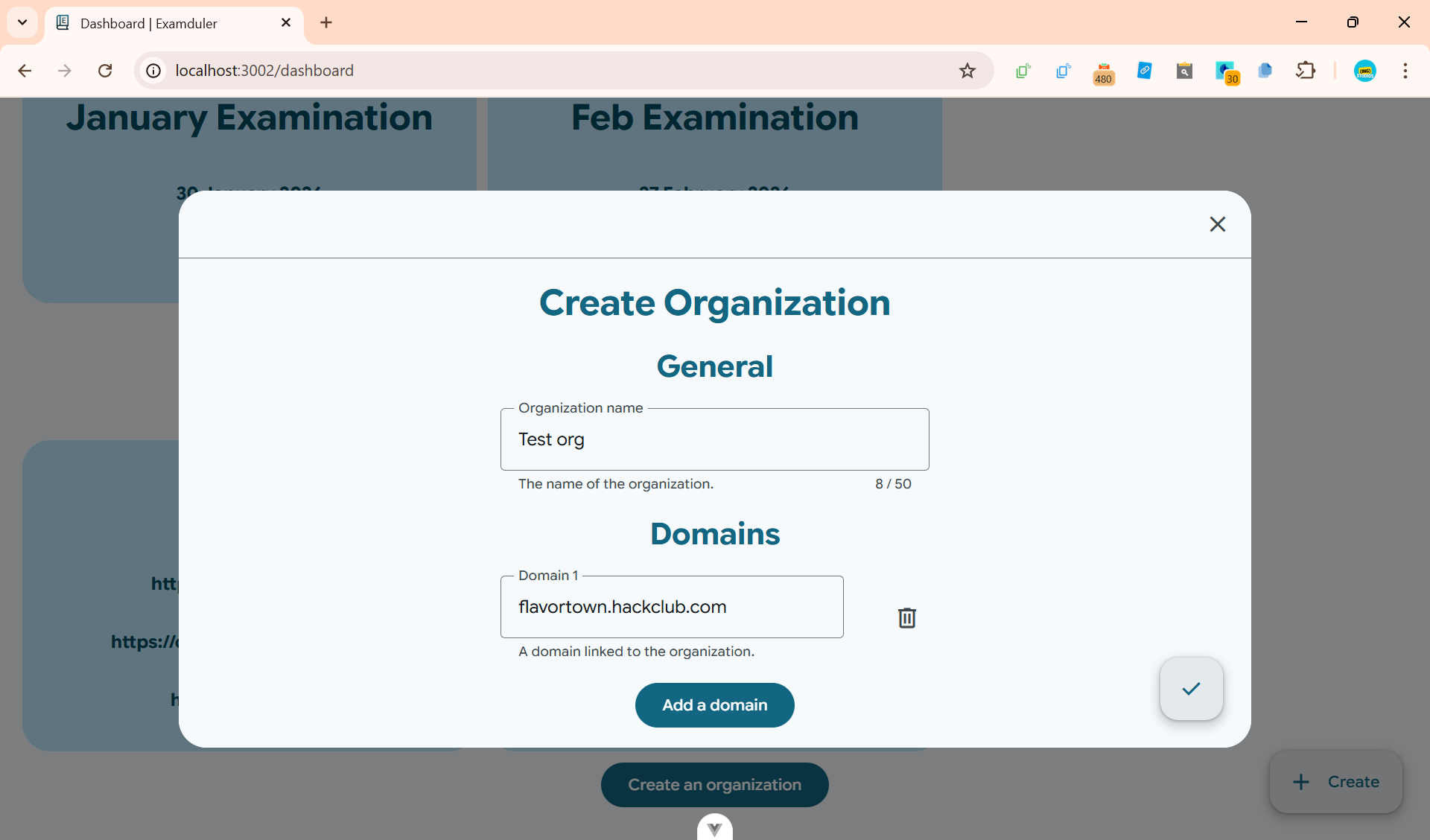Viewport: 1430px width, 840px height.
Task: Click the Add a domain button
Action: [714, 705]
